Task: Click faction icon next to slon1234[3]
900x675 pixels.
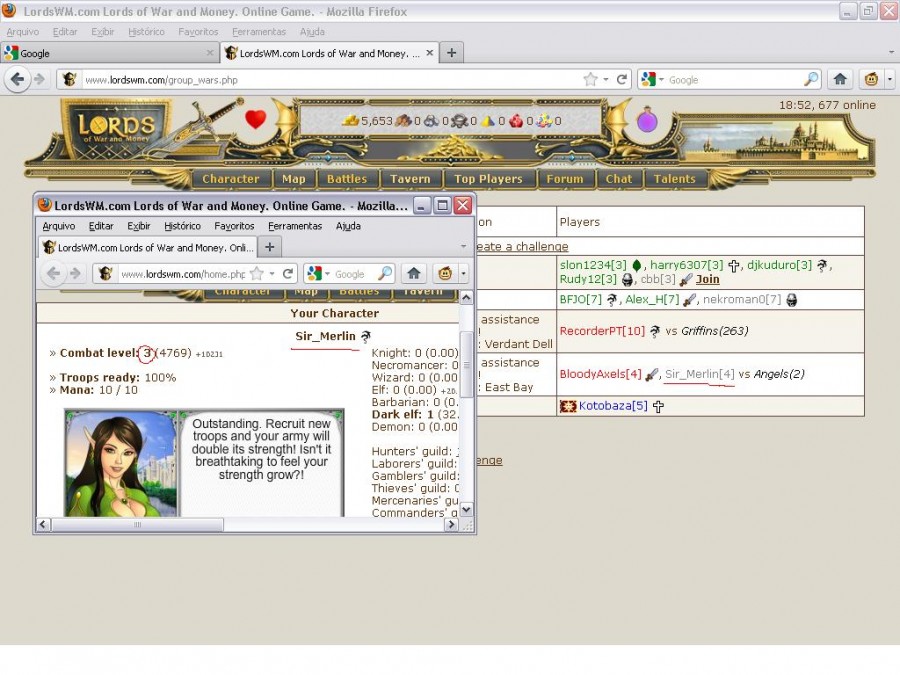Action: (636, 266)
